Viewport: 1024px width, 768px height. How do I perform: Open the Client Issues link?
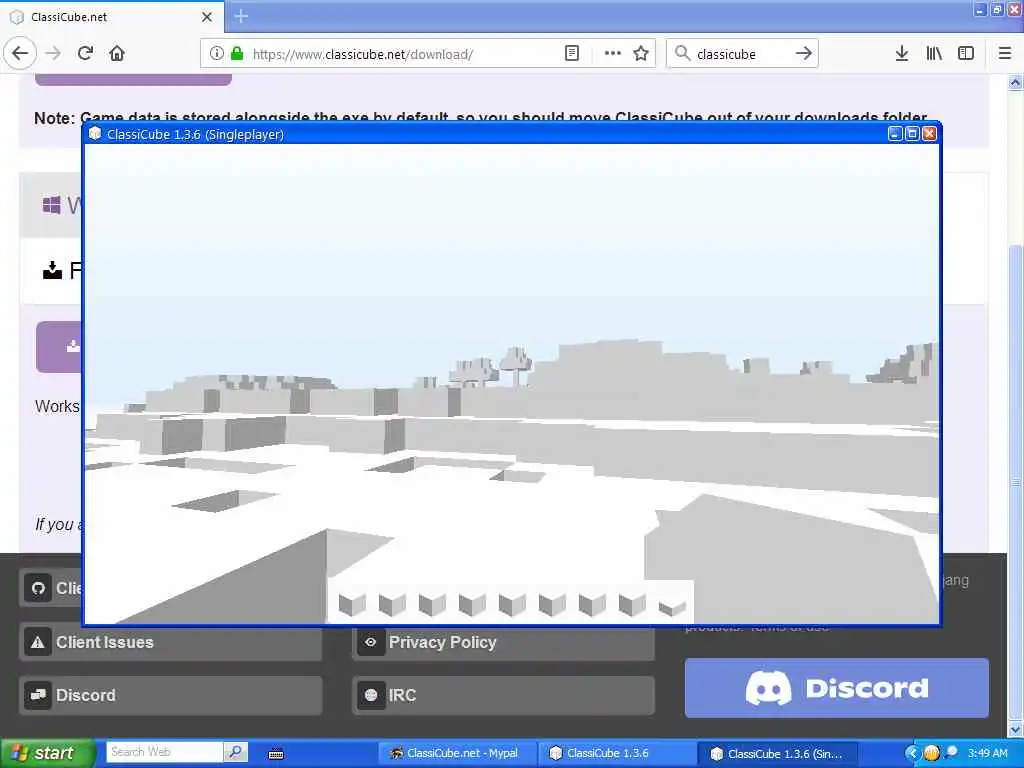tap(170, 643)
